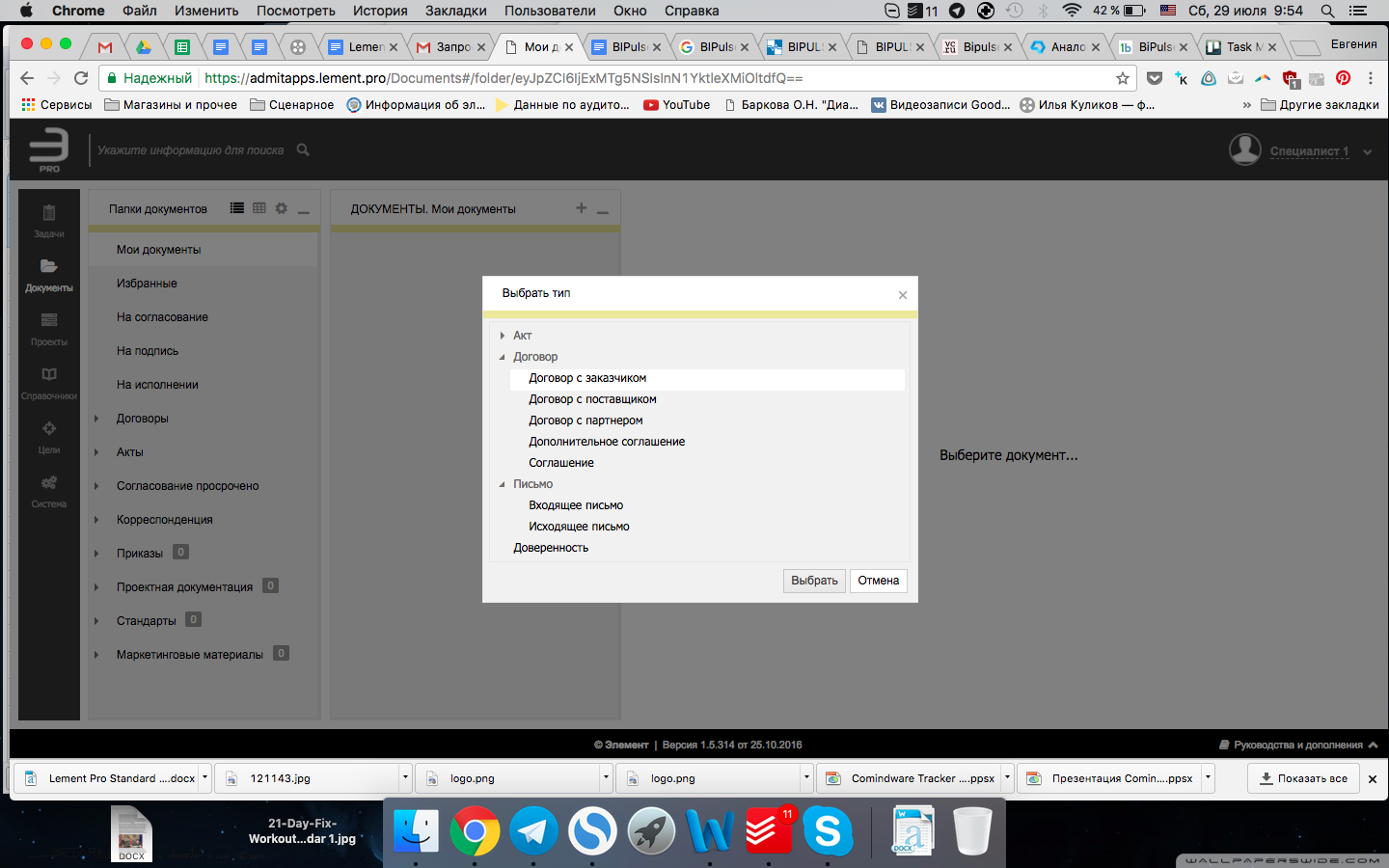
Task: Collapse the ДОКУМЕНТЫ. Мои документы panel
Action: point(603,210)
